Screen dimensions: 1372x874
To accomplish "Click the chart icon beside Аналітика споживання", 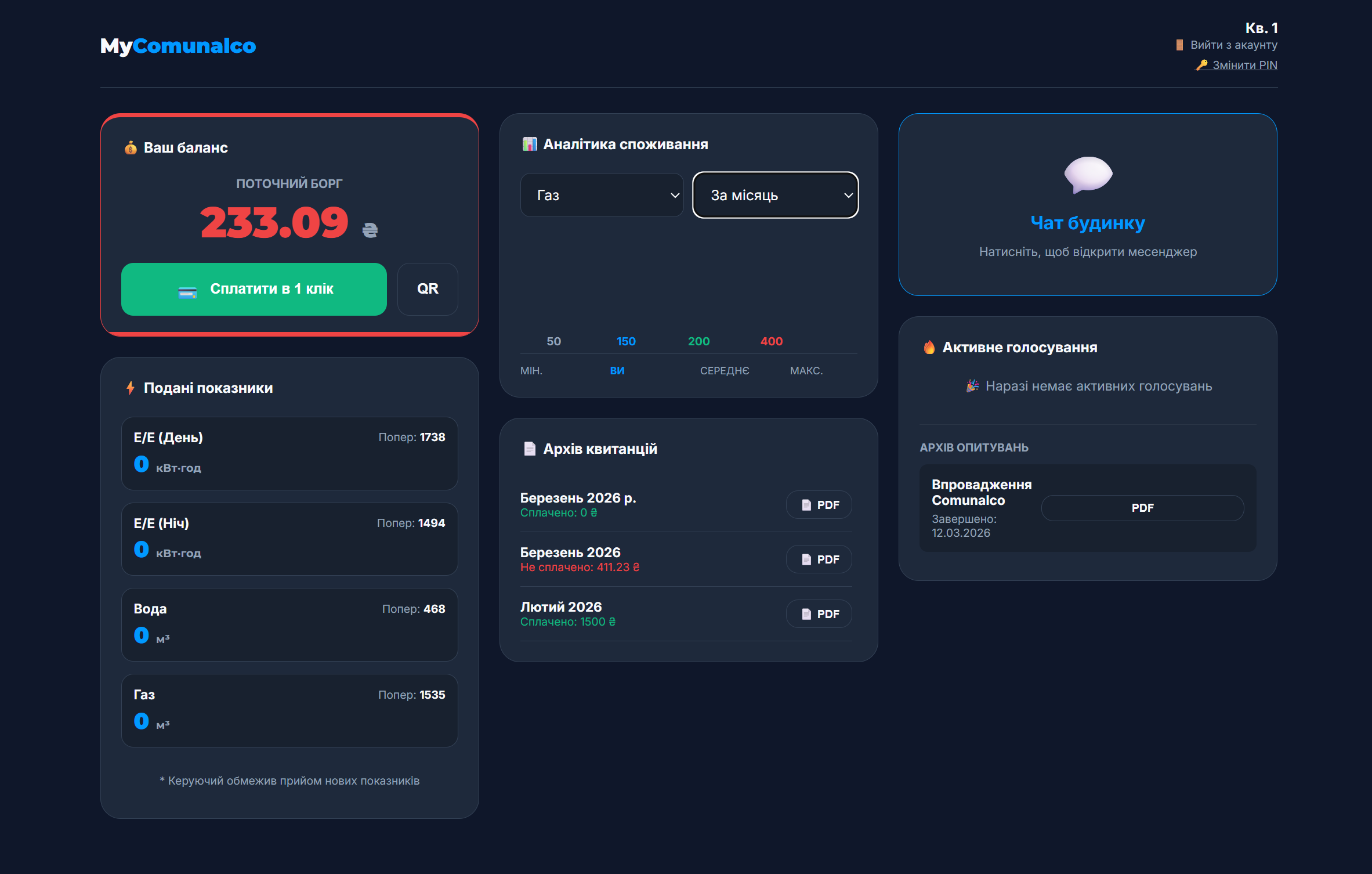I will pos(530,145).
